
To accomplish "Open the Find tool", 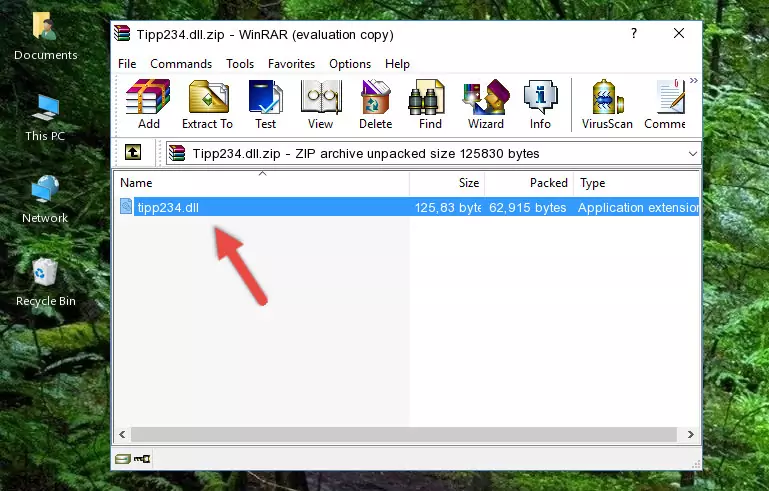I will [x=430, y=104].
